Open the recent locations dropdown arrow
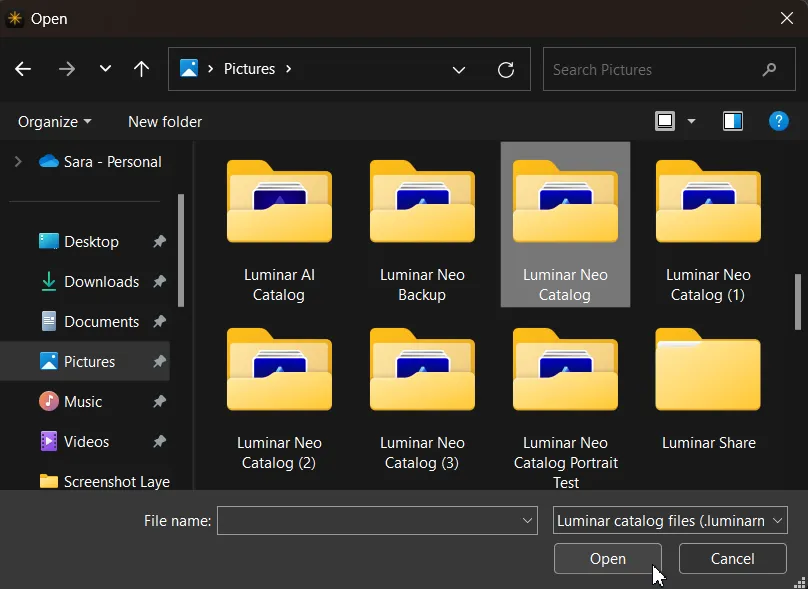Image resolution: width=808 pixels, height=589 pixels. 105,69
